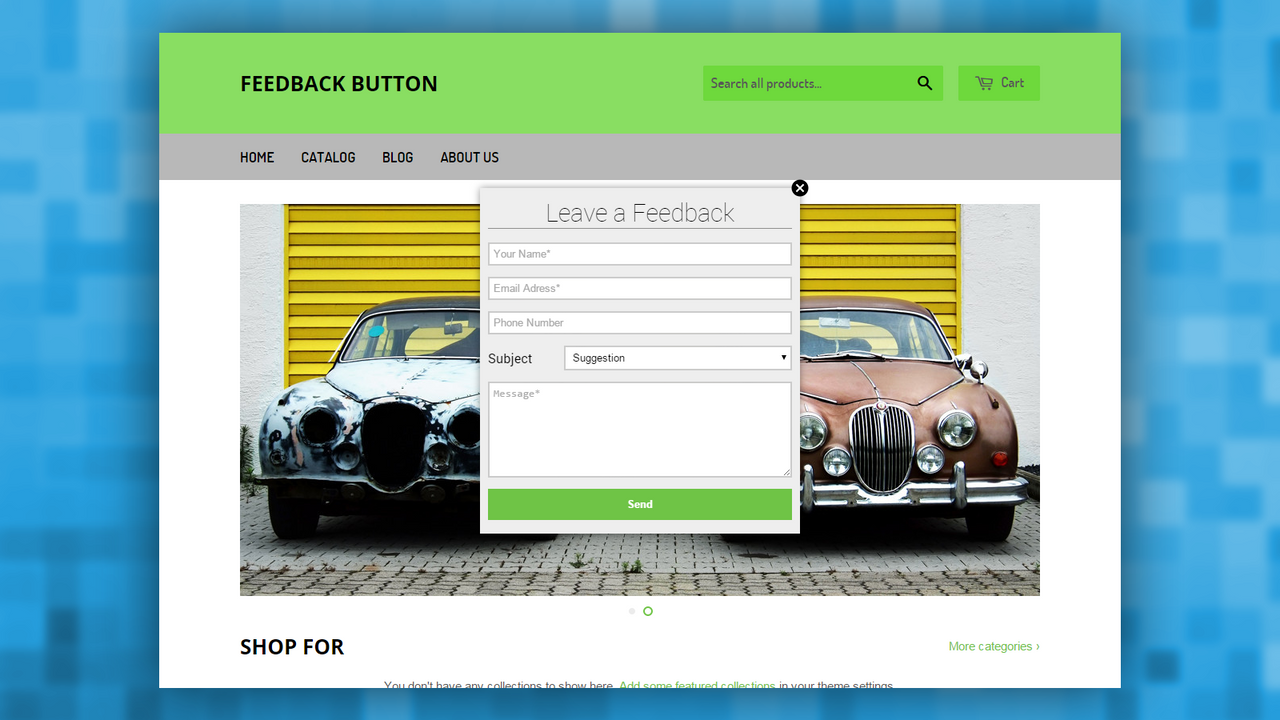This screenshot has height=720, width=1280.
Task: Select the second slideshow dot
Action: 648,611
